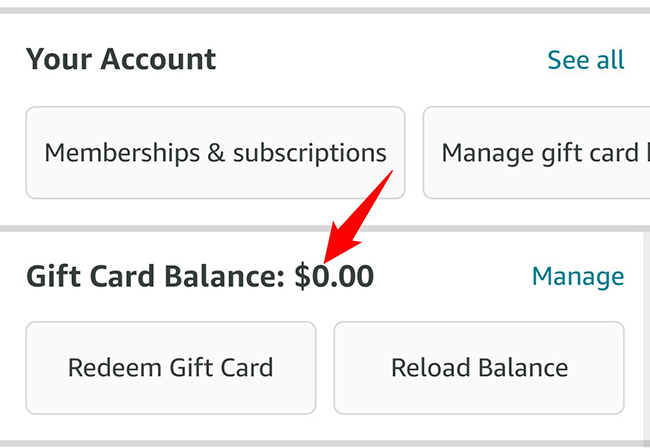Select the Your Account section title
Screen dimensions: 650x448
click(x=121, y=60)
